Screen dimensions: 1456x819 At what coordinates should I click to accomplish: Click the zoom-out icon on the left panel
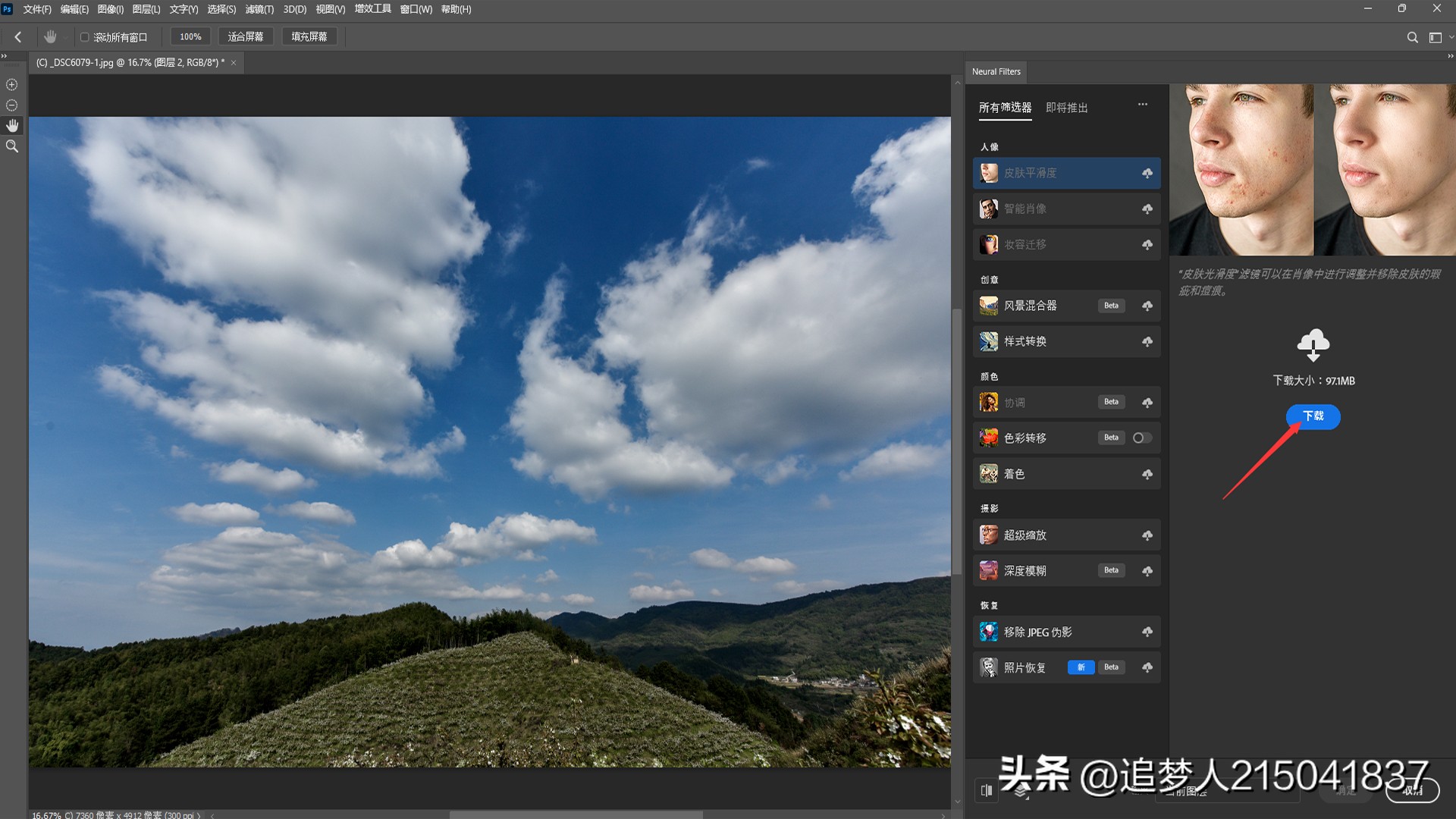[x=11, y=105]
